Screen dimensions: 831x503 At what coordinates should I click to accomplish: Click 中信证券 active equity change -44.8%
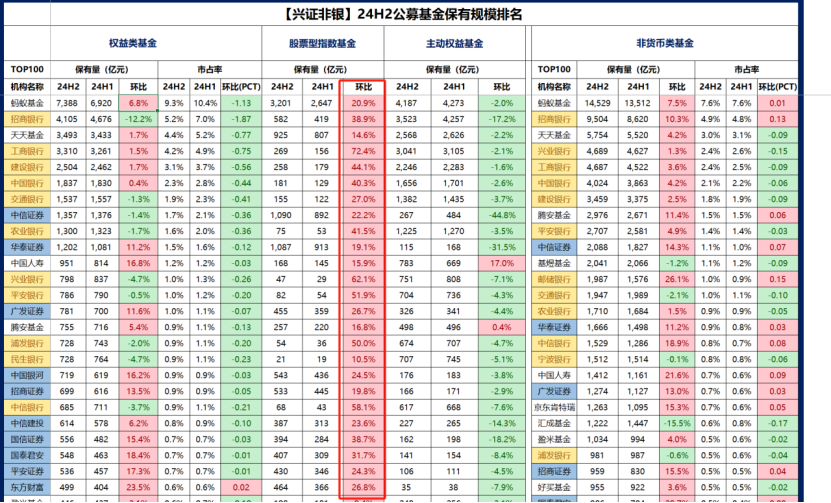pyautogui.click(x=502, y=215)
